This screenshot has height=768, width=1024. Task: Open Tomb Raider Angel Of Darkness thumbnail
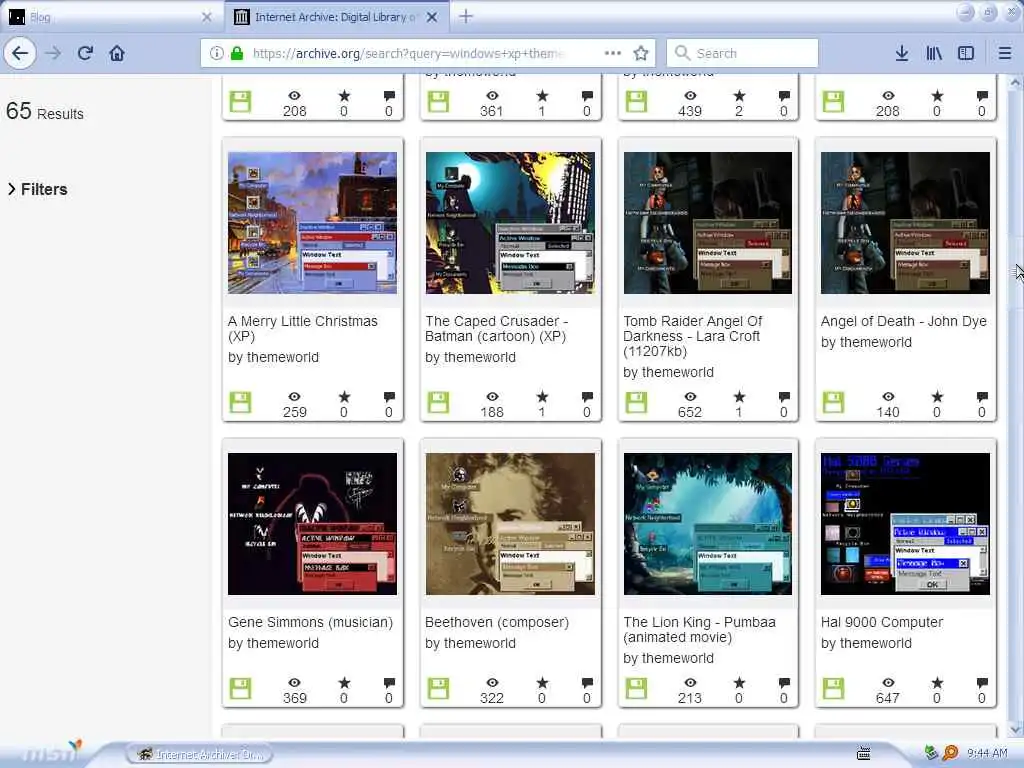(x=708, y=223)
